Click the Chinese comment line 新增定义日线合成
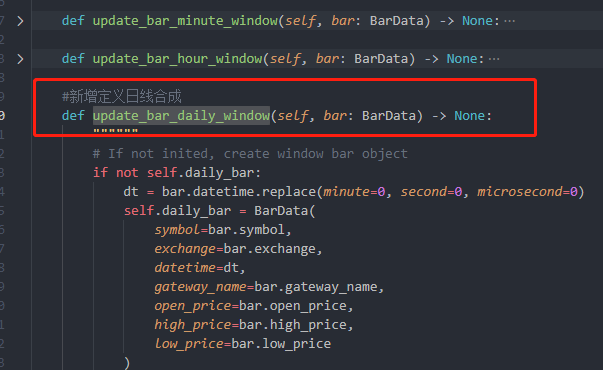603x370 pixels. 122,97
